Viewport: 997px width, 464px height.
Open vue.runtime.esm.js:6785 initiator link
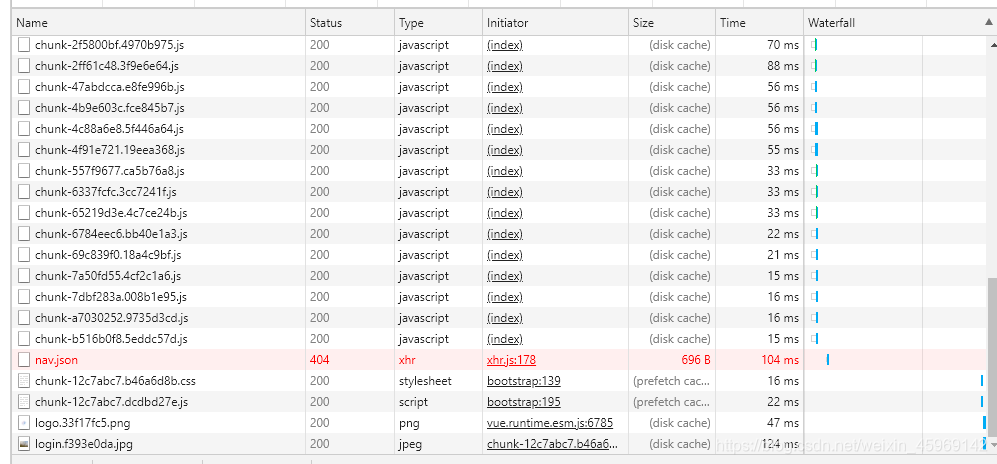(549, 423)
